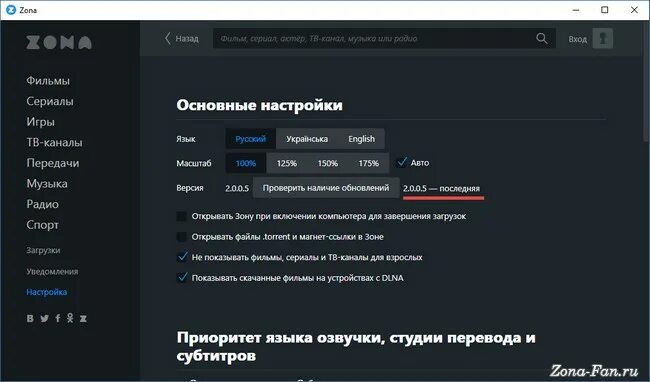Click the Zona logo in the sidebar

59,42
